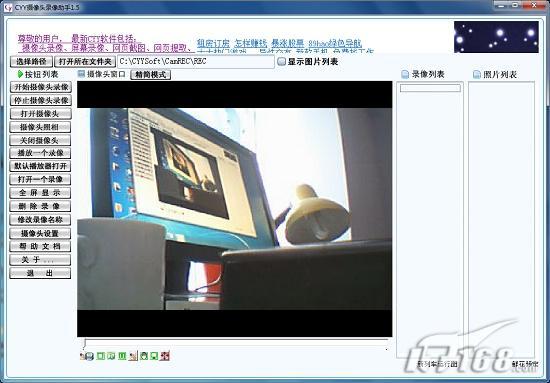Click the 退出 exit button
550x383 pixels.
(40, 273)
